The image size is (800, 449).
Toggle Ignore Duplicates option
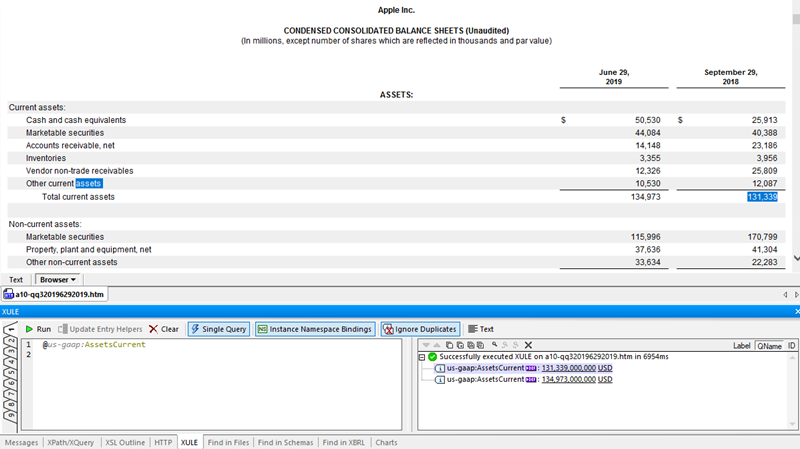pyautogui.click(x=419, y=329)
